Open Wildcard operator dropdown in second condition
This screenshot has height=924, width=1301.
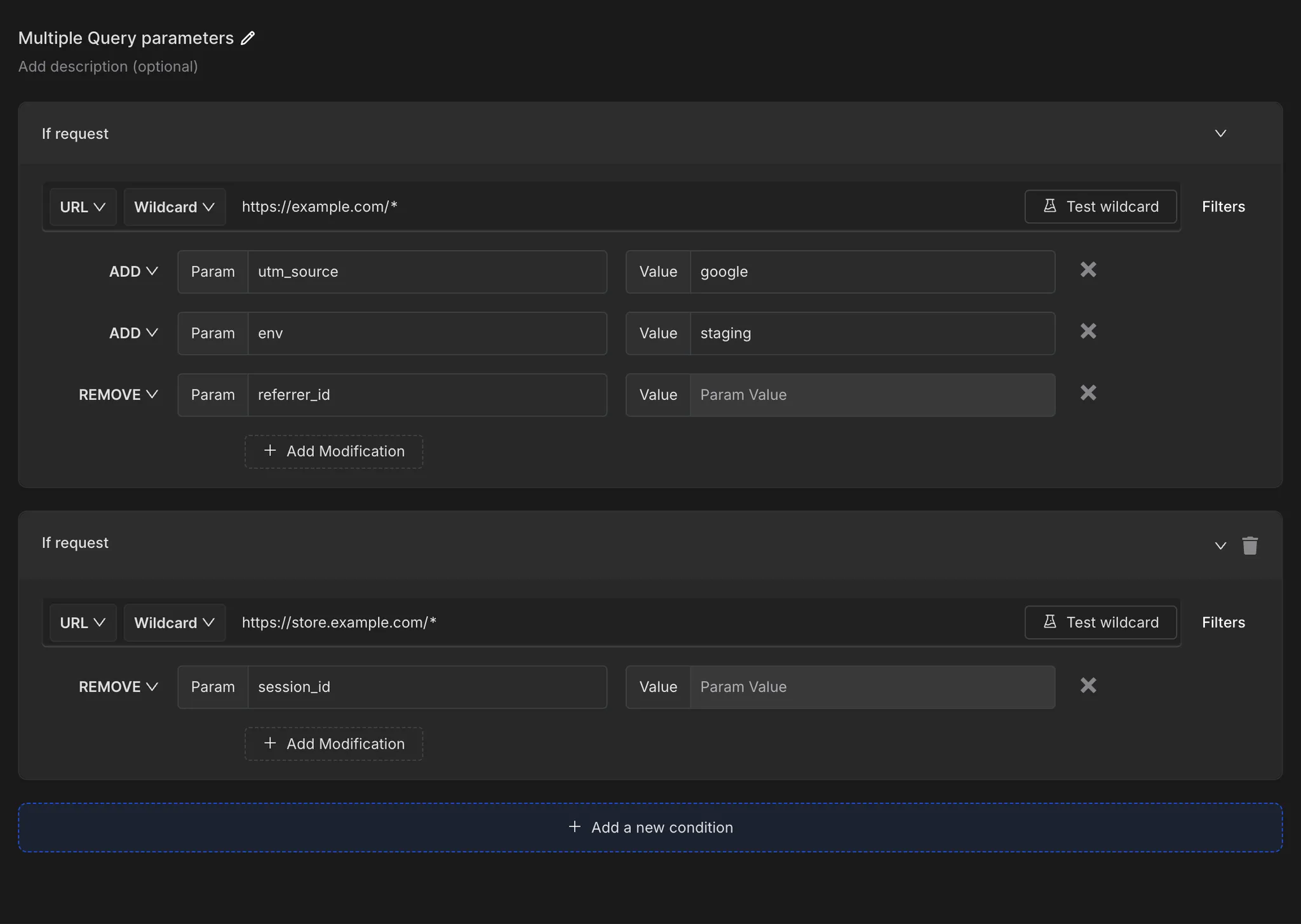click(x=174, y=623)
